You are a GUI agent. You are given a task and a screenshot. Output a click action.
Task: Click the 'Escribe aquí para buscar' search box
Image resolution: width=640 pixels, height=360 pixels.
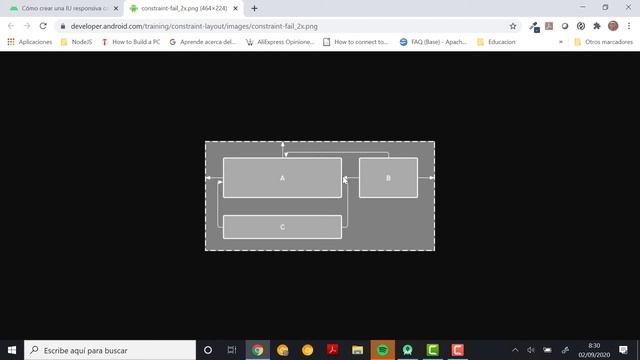(110, 350)
